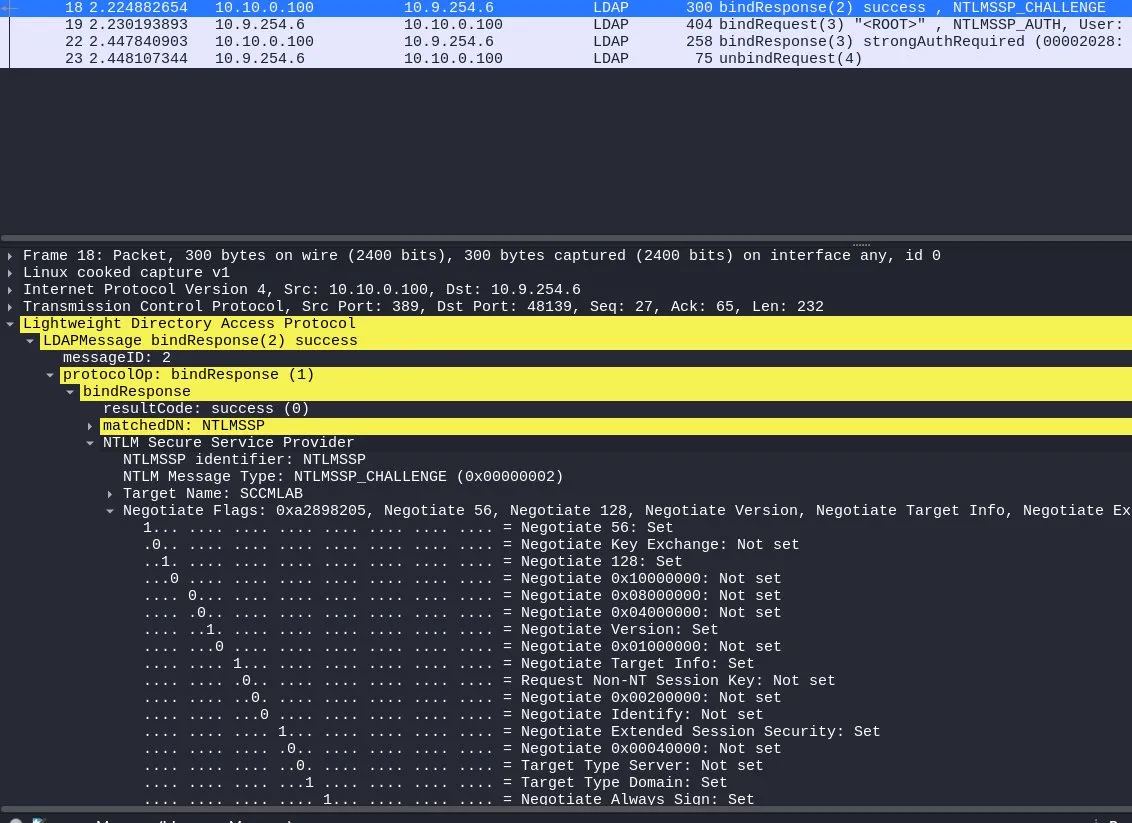Expand the Frame 18 details
The width and height of the screenshot is (1132, 823).
point(11,256)
